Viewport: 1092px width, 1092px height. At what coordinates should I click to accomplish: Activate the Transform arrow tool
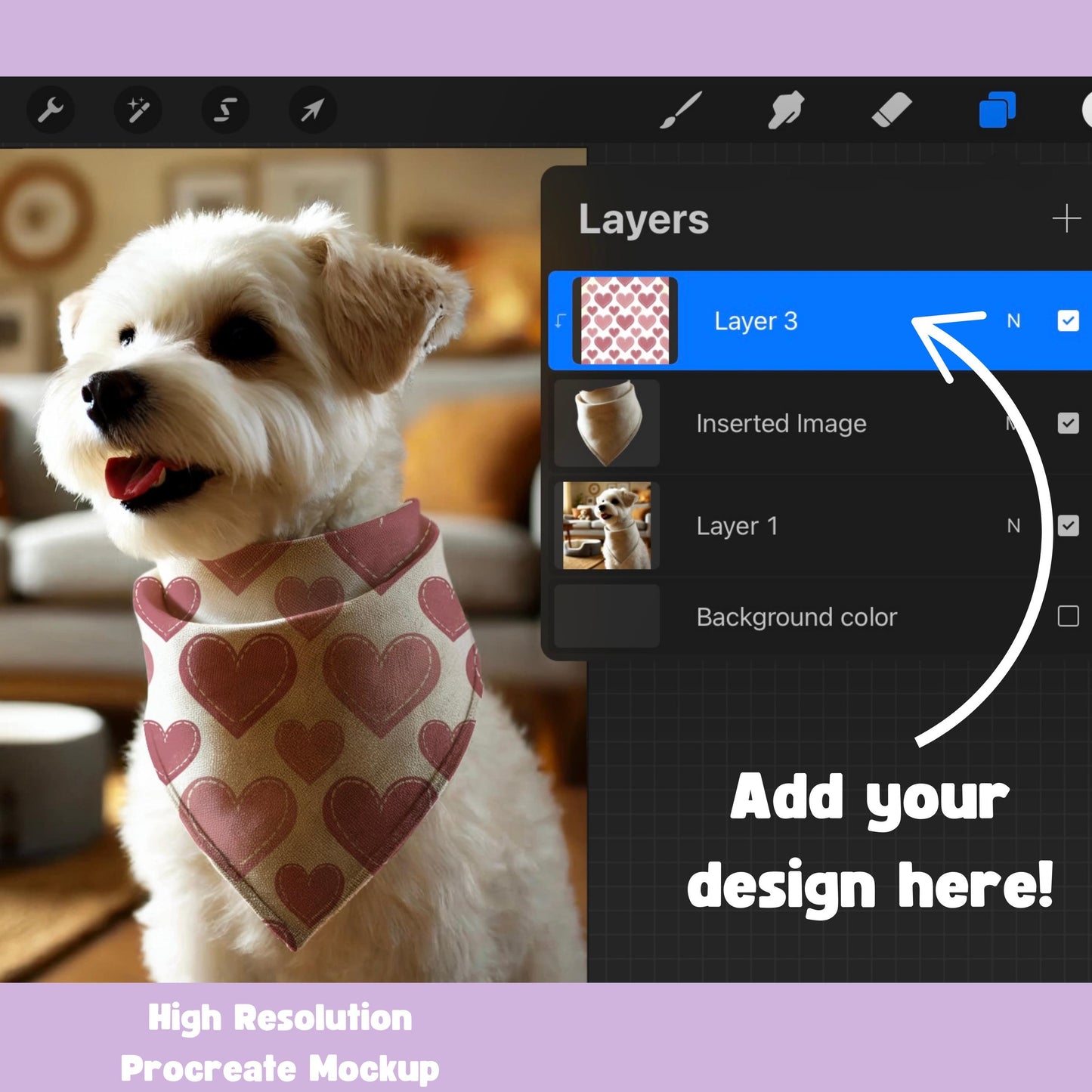tap(312, 110)
